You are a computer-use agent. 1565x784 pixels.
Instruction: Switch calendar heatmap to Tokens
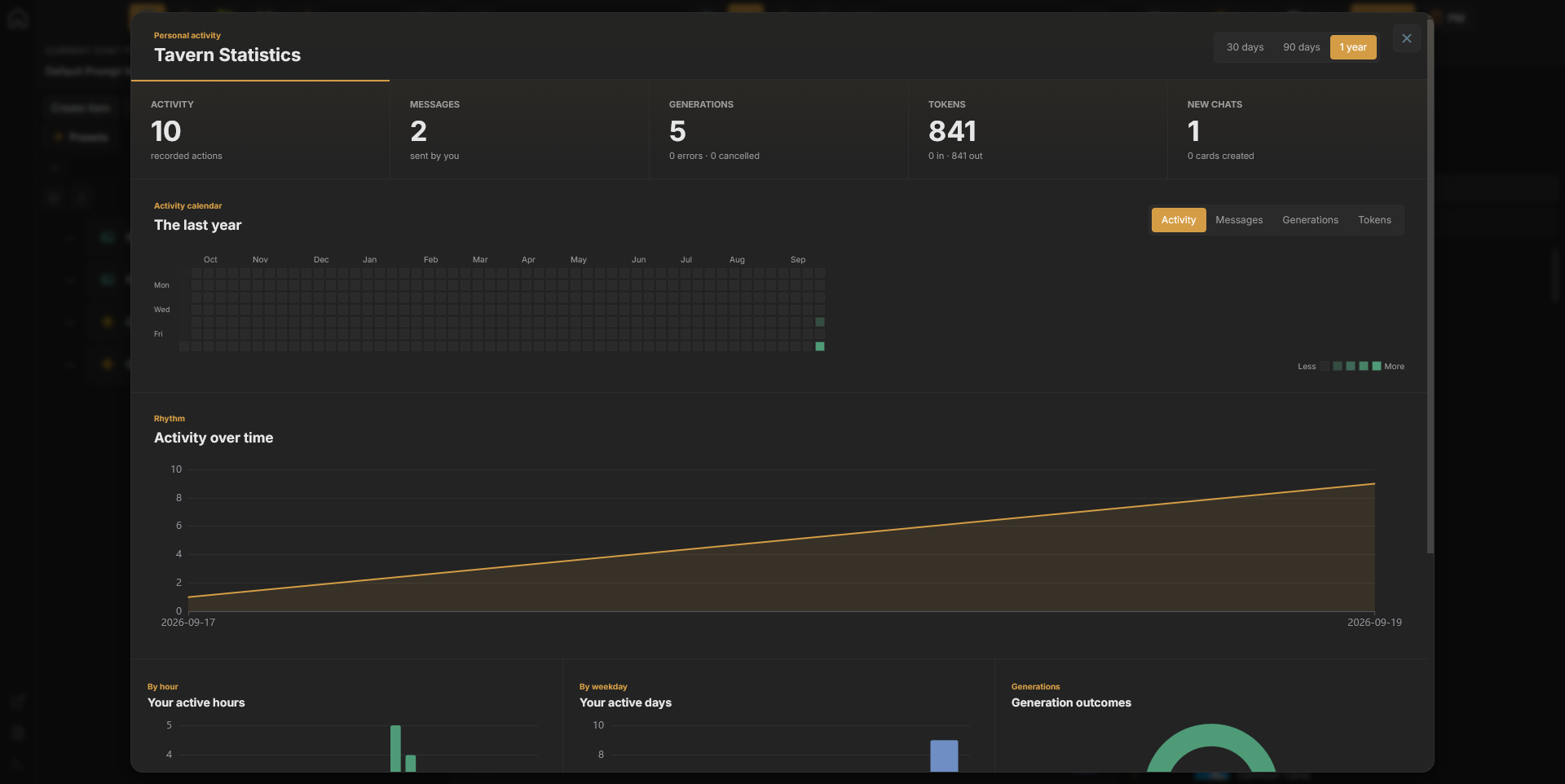coord(1374,220)
